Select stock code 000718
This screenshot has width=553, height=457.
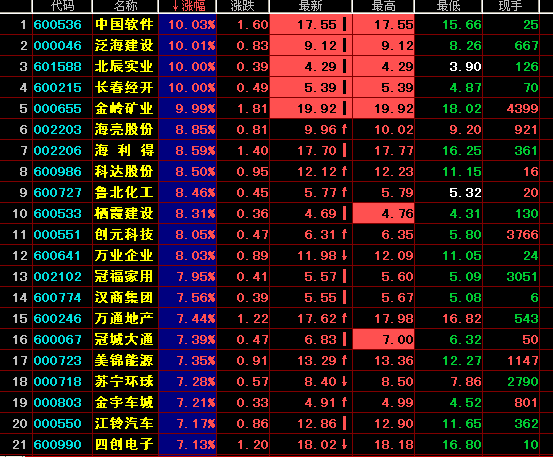57,382
